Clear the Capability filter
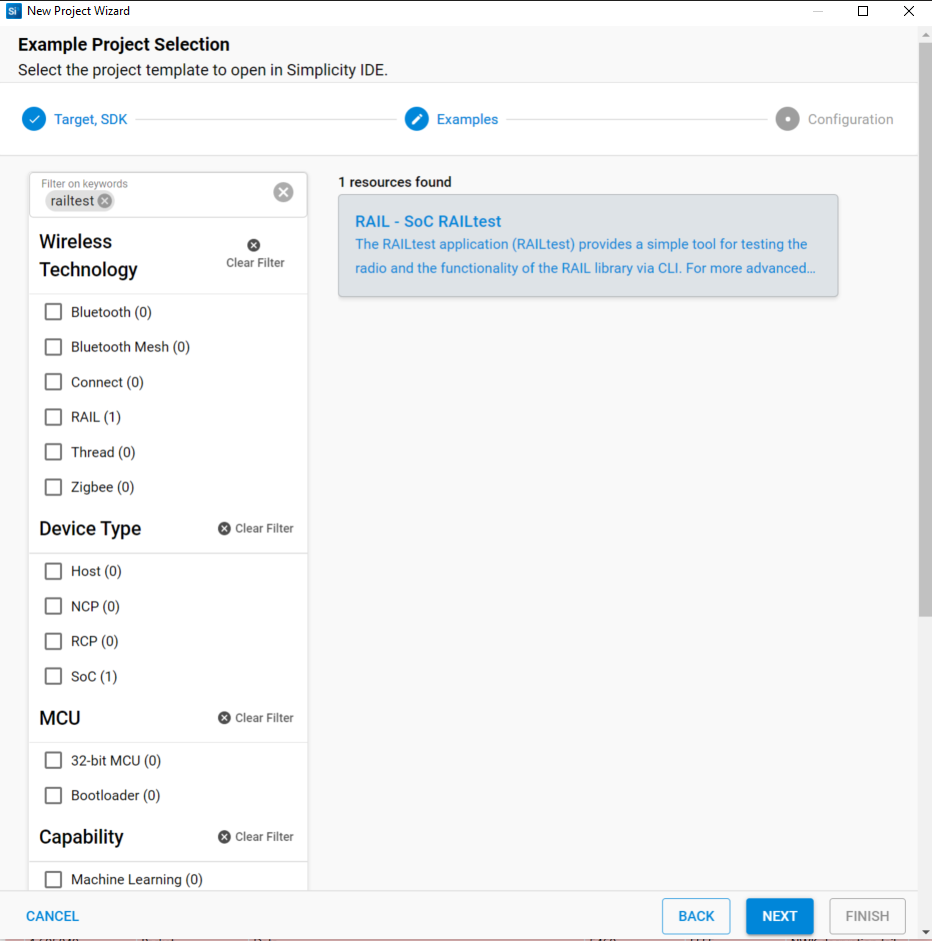This screenshot has height=941, width=932. (256, 837)
